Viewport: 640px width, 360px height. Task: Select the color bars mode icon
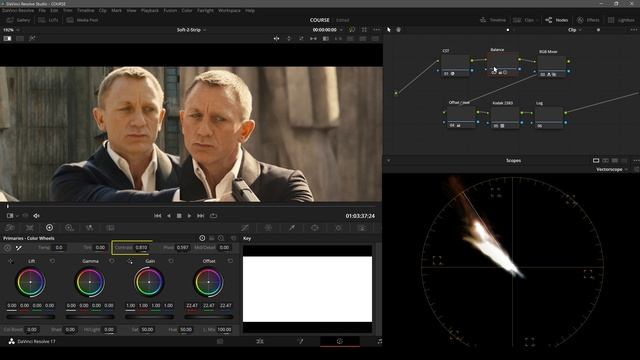click(212, 238)
